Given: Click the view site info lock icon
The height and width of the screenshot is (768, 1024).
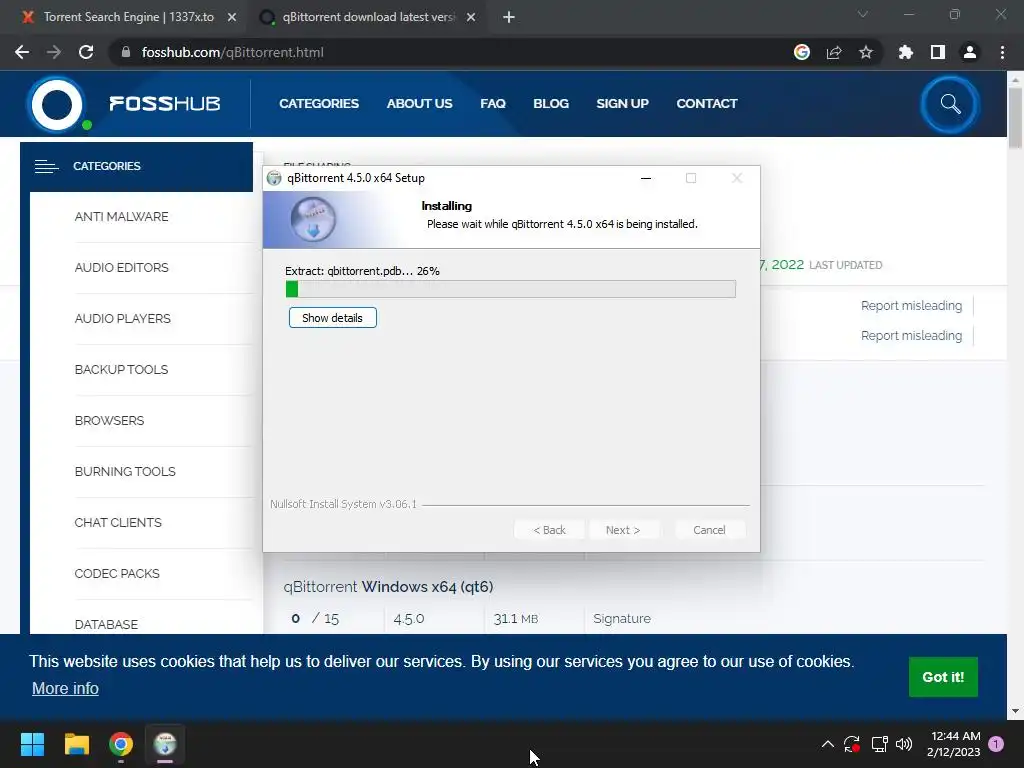Looking at the screenshot, I should click(x=126, y=52).
